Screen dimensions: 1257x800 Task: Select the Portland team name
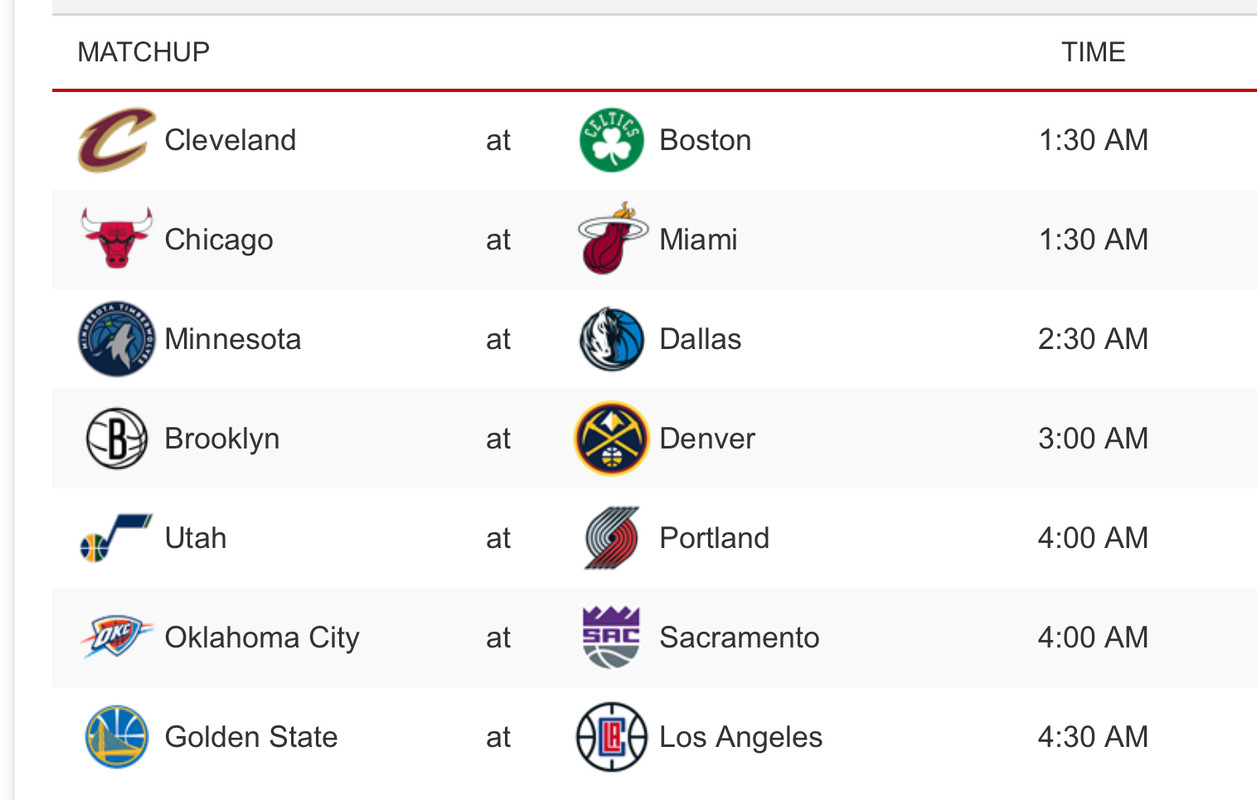715,538
